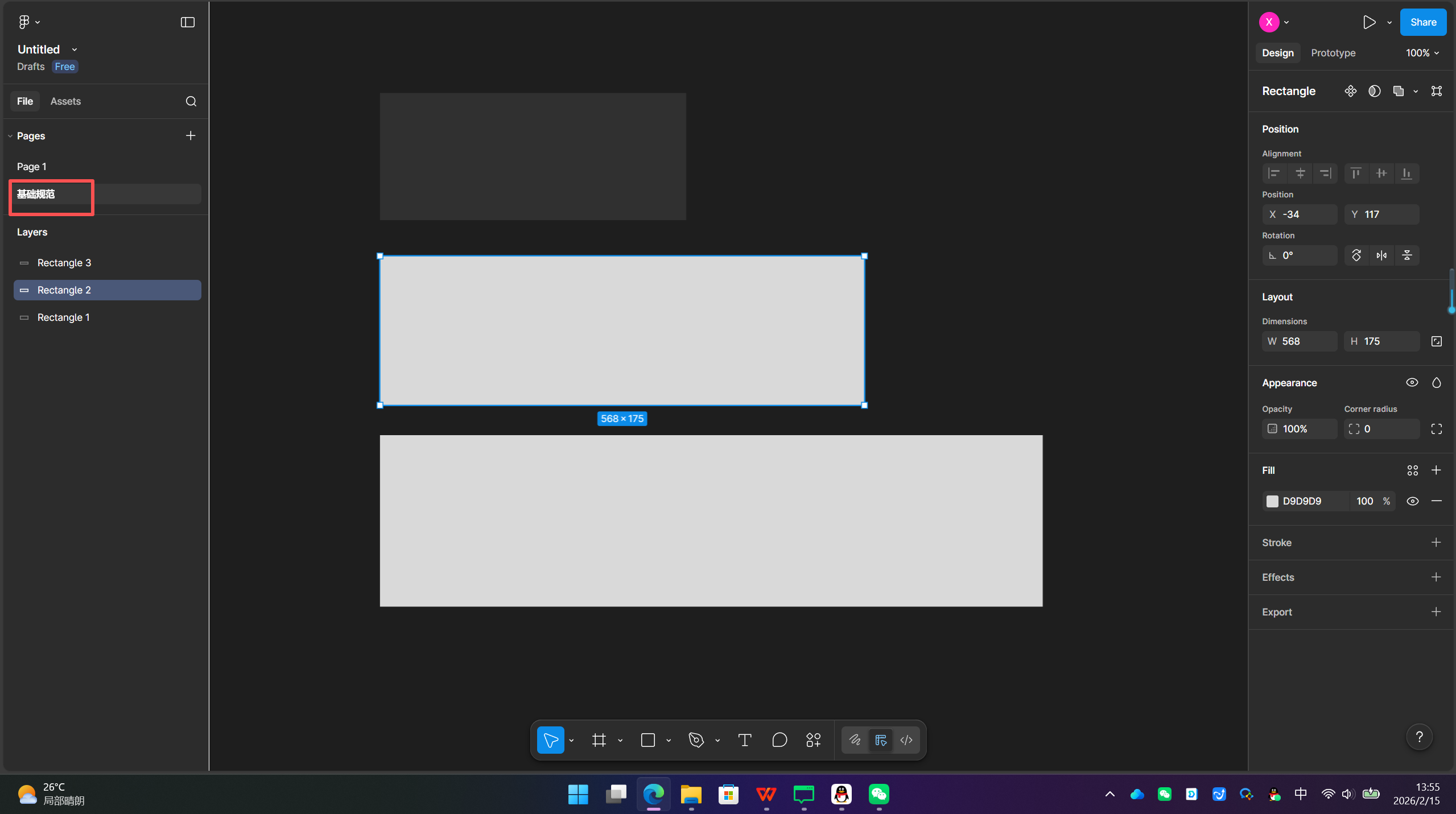This screenshot has width=1456, height=814.
Task: Collapse the left sidebar panel icon
Action: tap(187, 22)
